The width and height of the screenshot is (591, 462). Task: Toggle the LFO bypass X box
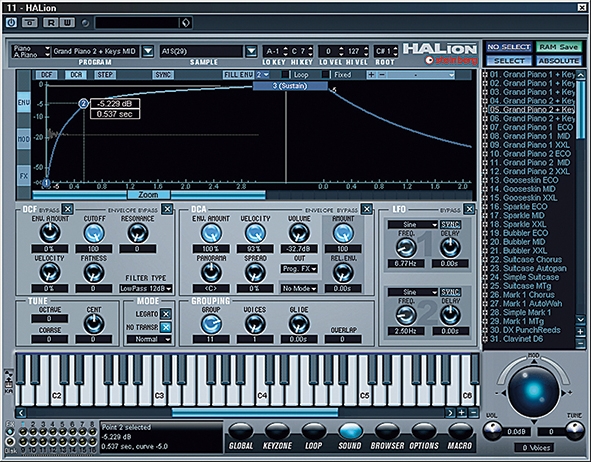tap(469, 209)
